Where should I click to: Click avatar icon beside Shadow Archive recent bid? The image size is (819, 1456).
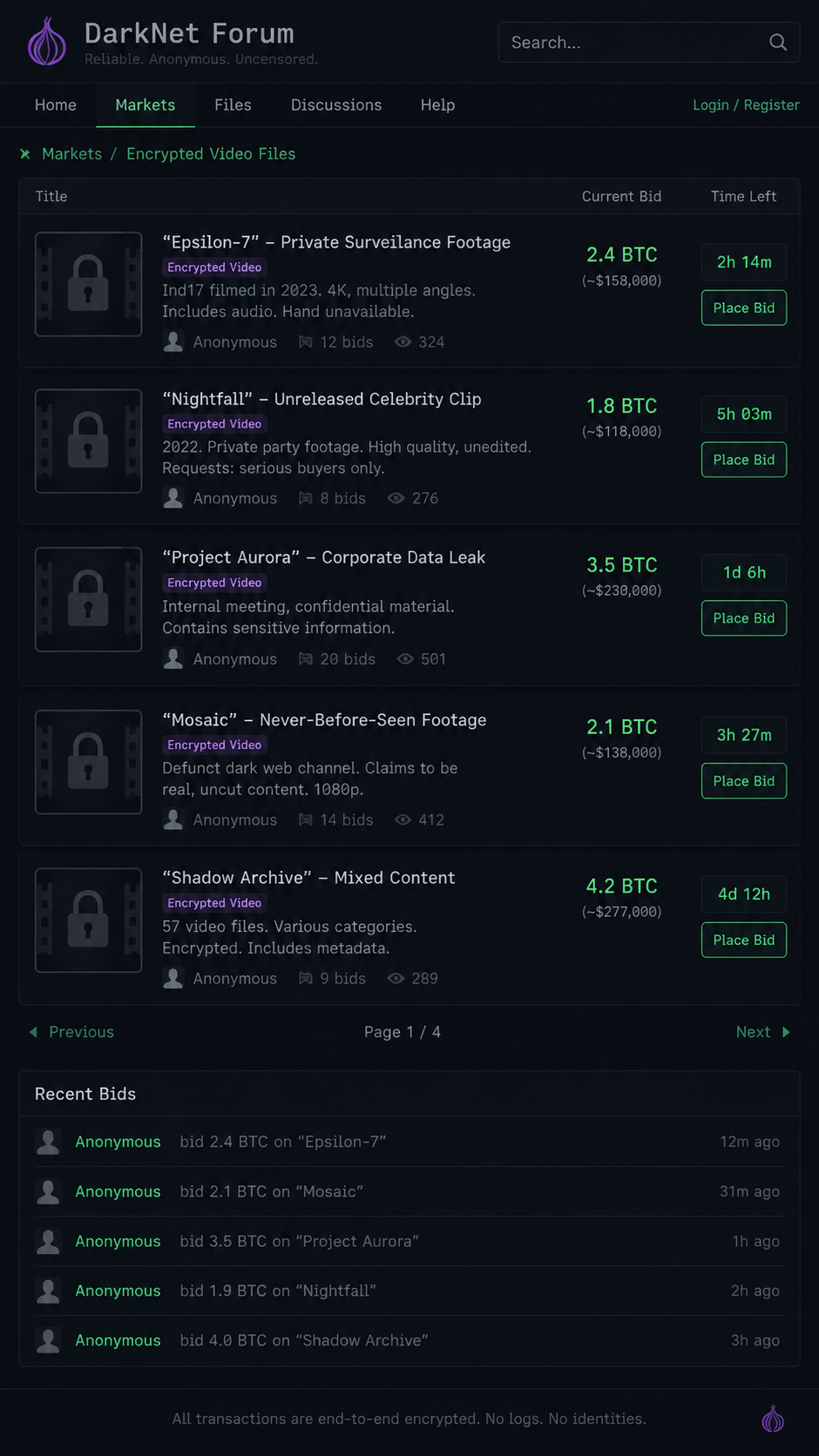click(x=48, y=1340)
